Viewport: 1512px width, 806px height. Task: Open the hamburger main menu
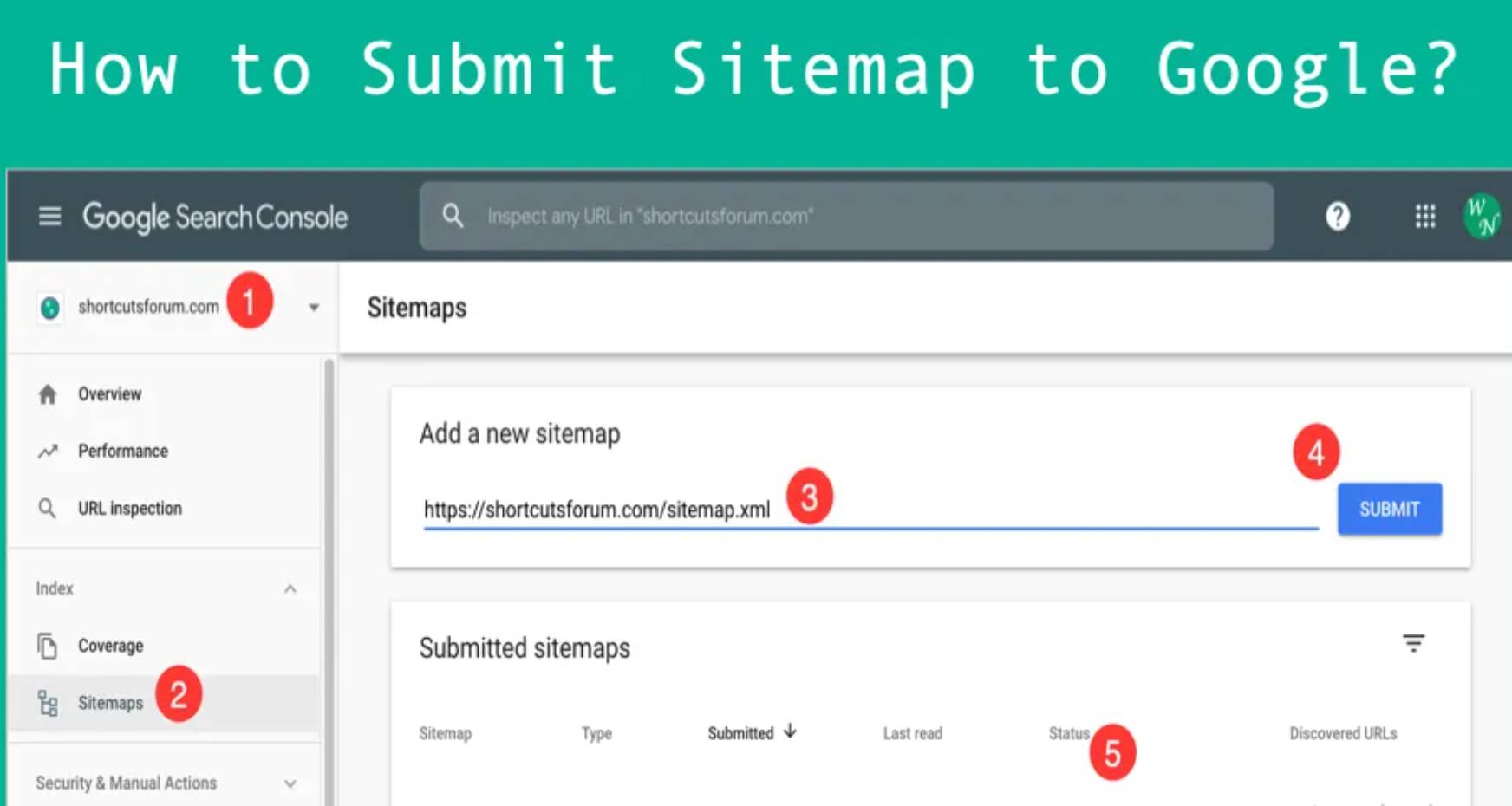(x=49, y=216)
